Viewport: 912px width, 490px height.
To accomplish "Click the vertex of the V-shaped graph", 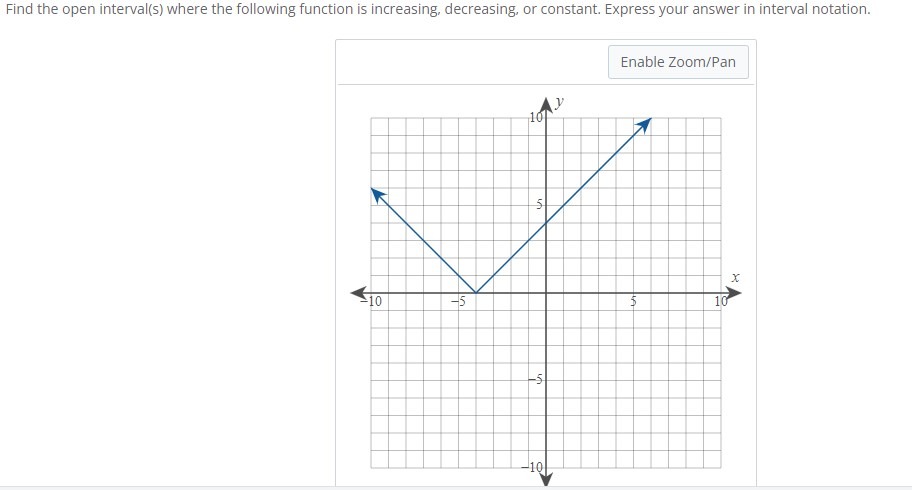I will 476,293.
